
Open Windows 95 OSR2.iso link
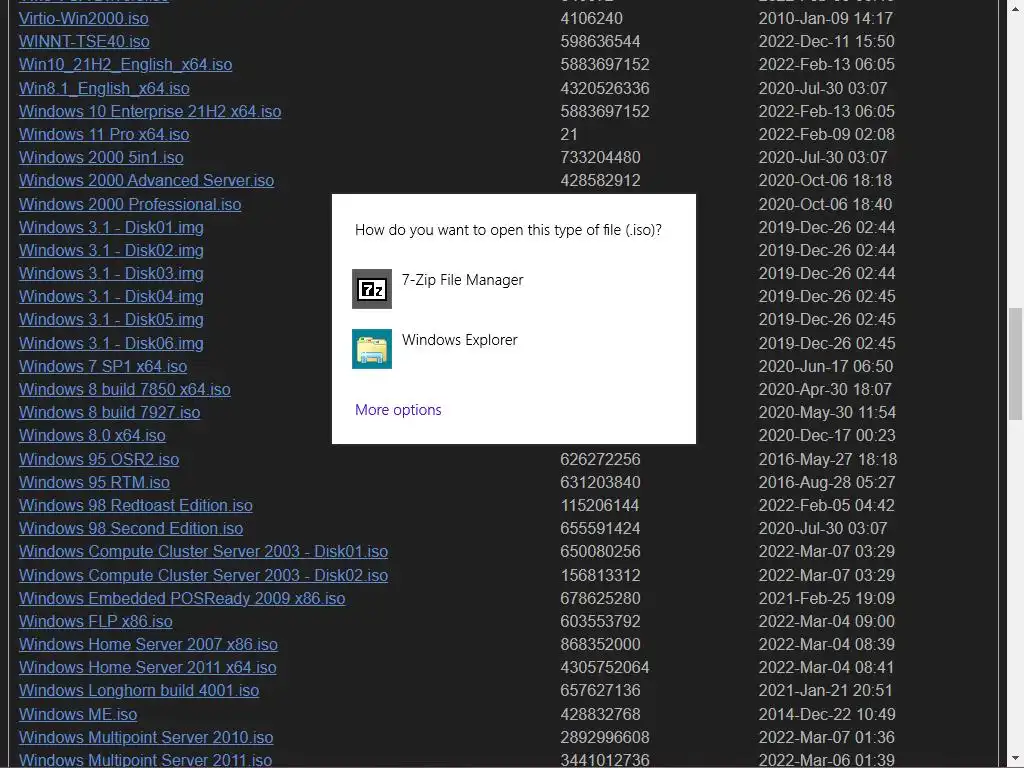click(99, 459)
